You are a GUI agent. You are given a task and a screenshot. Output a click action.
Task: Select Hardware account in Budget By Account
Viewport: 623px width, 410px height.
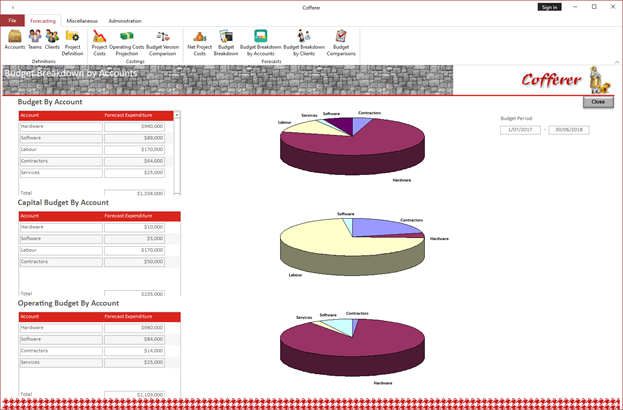click(x=61, y=127)
